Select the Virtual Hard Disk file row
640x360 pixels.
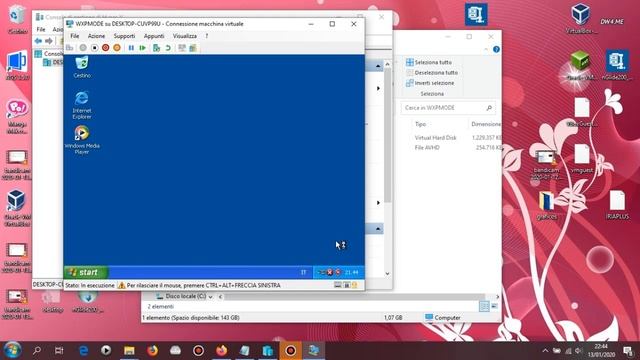tap(457, 138)
